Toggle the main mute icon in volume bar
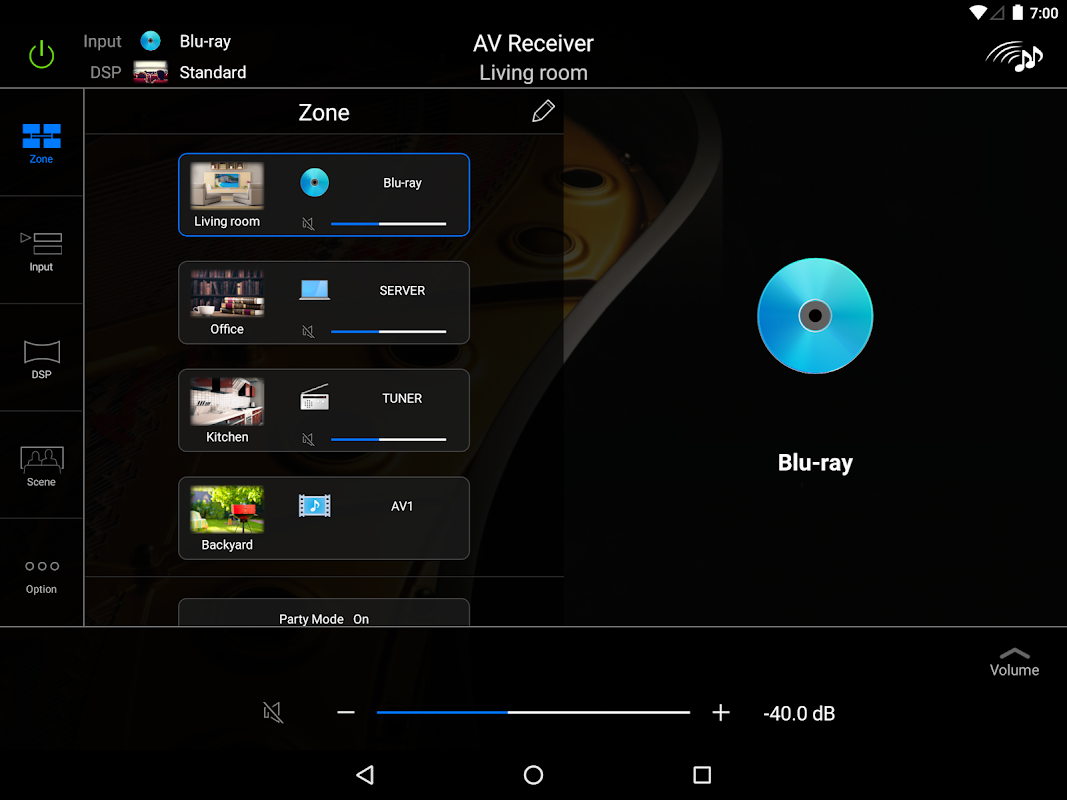 click(x=273, y=712)
